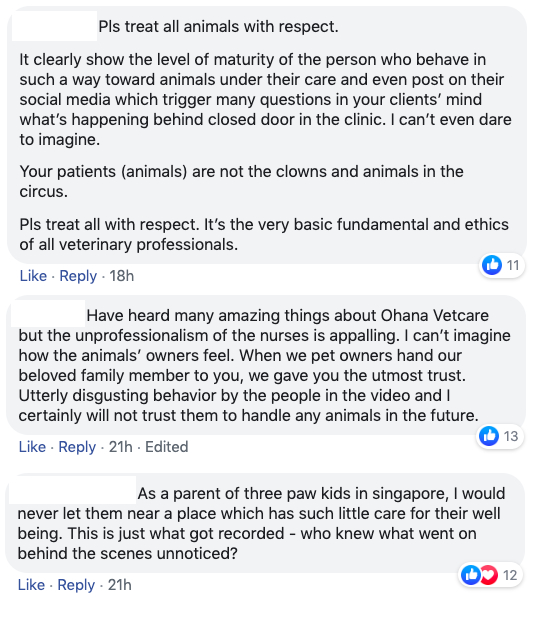Click the blue thumbs-up icon beside count 12
552x618 pixels.
click(471, 575)
